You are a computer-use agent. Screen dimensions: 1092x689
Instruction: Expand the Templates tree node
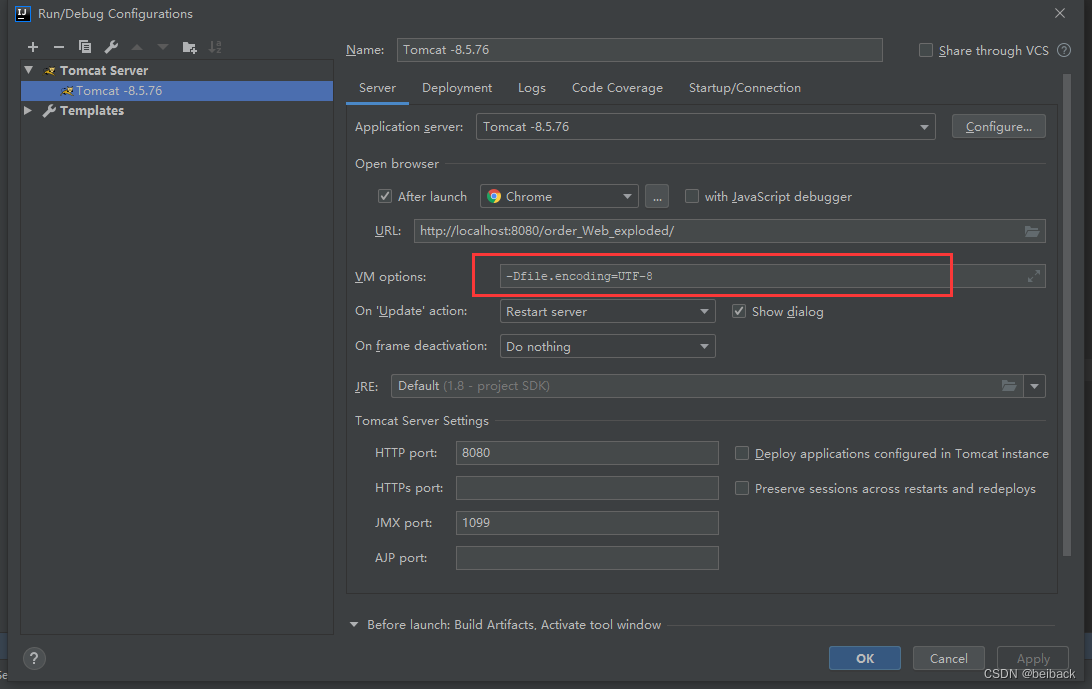(x=28, y=111)
